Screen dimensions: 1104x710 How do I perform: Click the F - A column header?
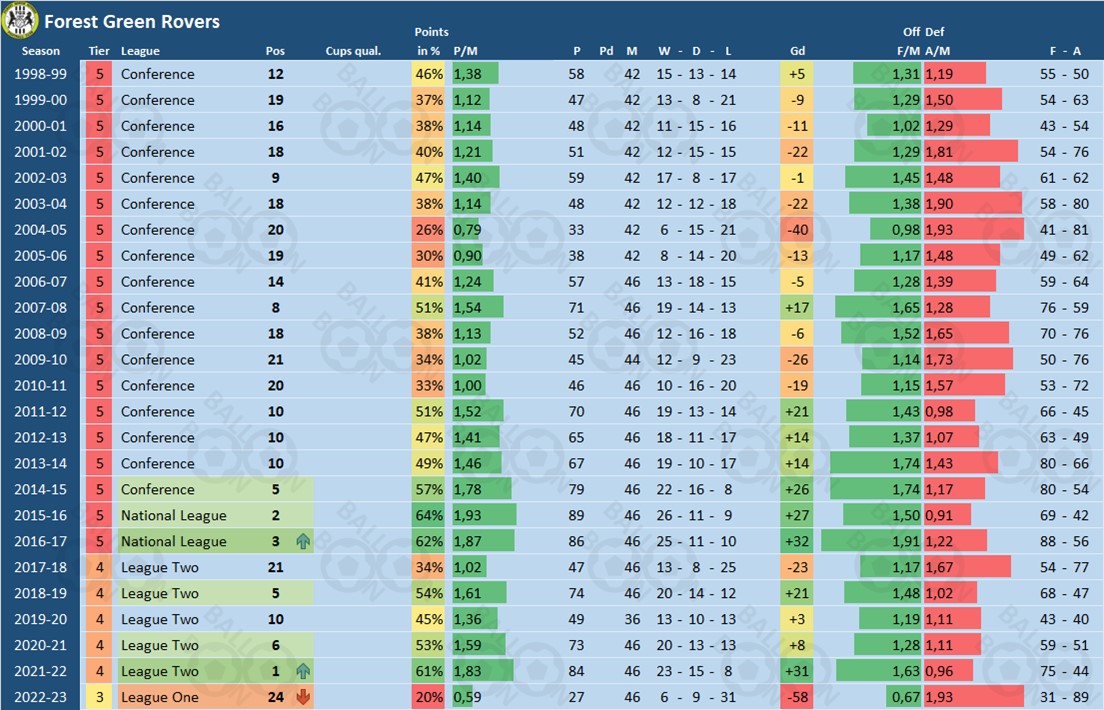[x=1064, y=51]
